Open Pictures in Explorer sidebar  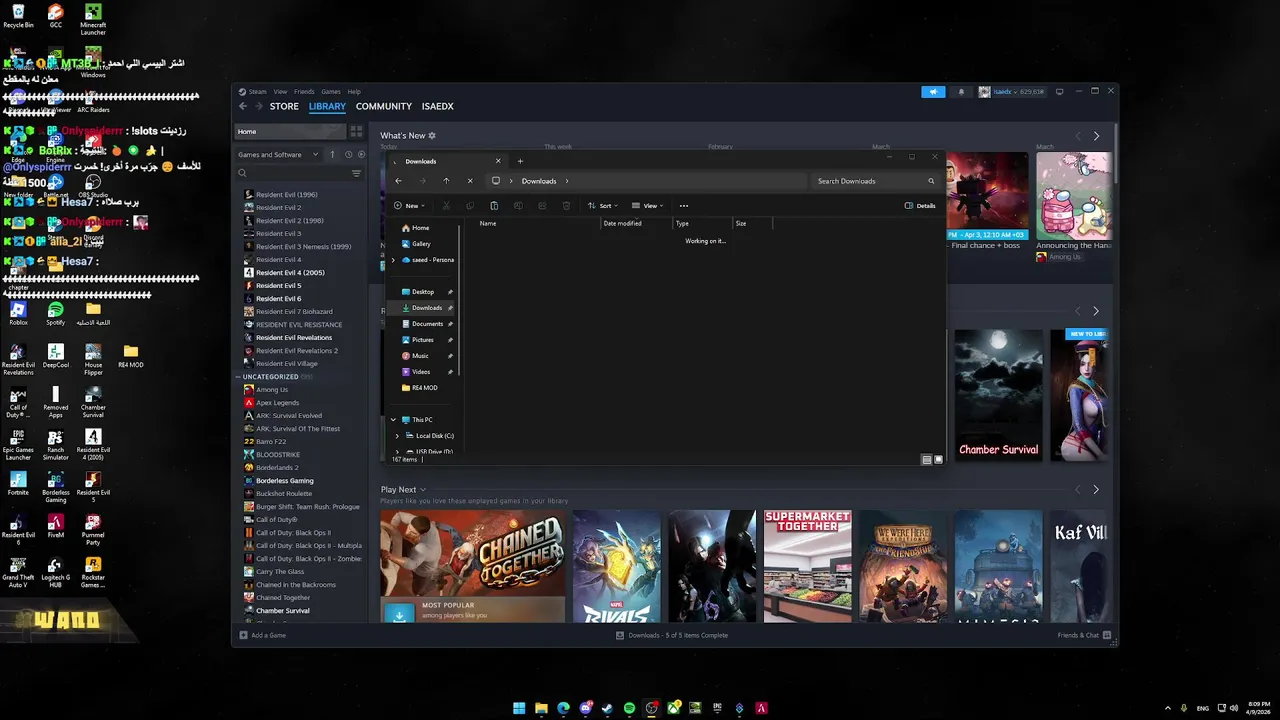coord(418,340)
